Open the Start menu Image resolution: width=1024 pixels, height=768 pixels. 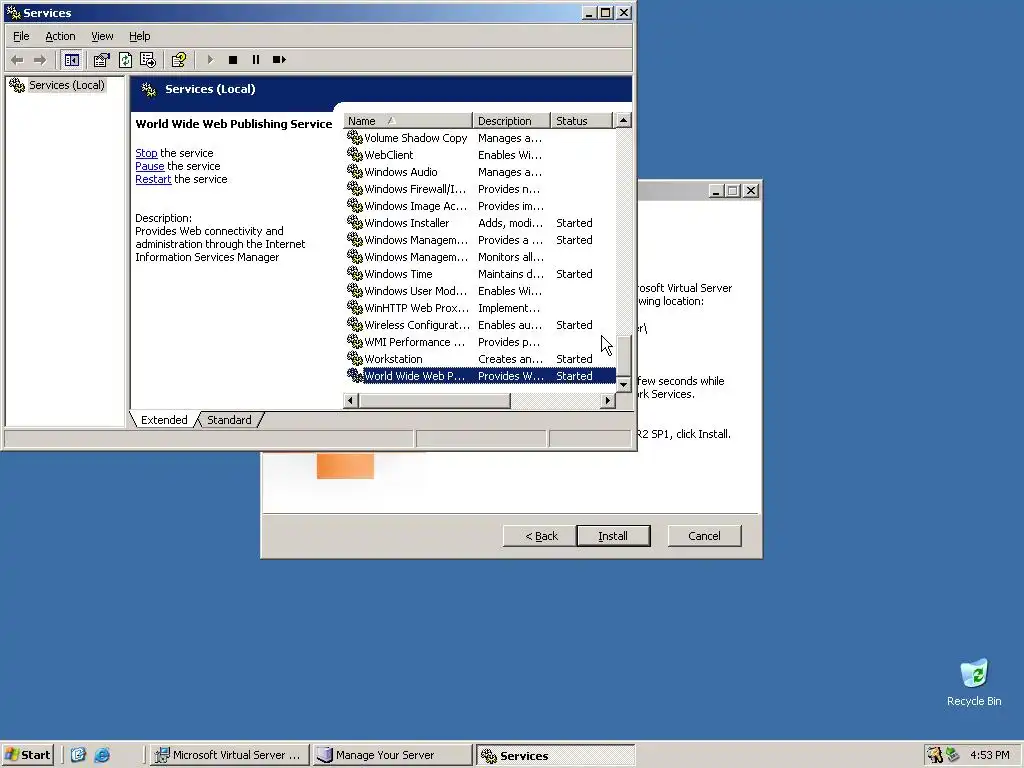point(28,755)
